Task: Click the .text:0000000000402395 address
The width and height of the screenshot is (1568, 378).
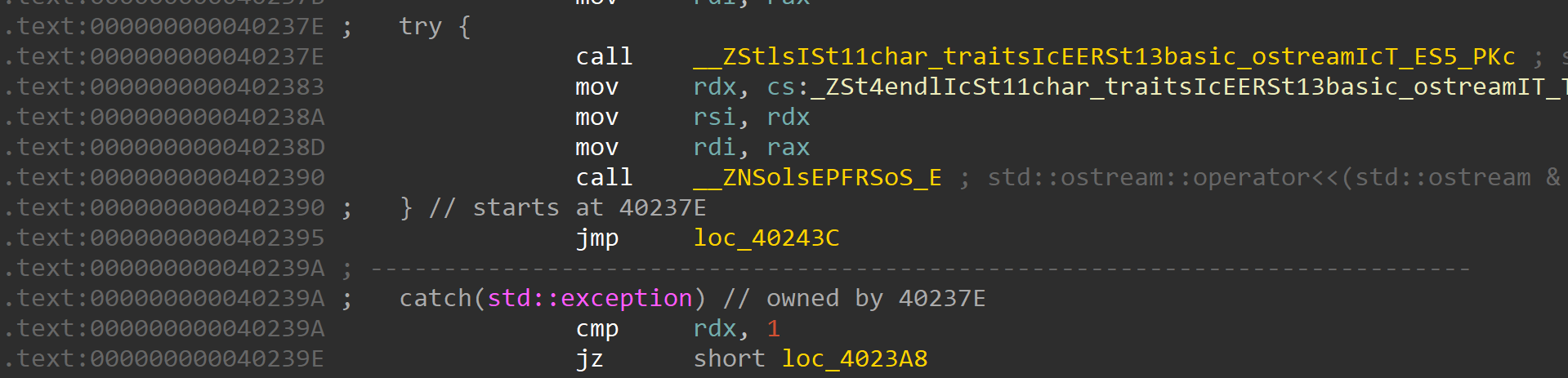Action: click(x=163, y=238)
